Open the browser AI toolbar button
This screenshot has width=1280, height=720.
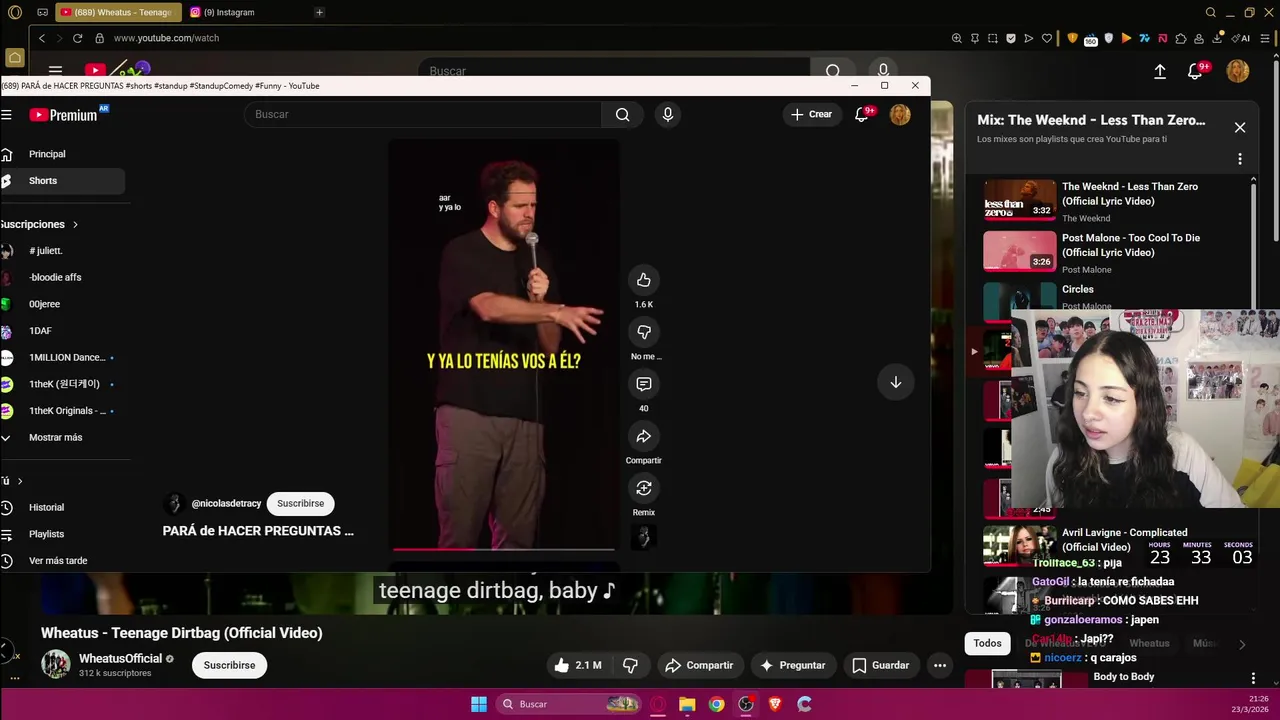(x=1242, y=38)
